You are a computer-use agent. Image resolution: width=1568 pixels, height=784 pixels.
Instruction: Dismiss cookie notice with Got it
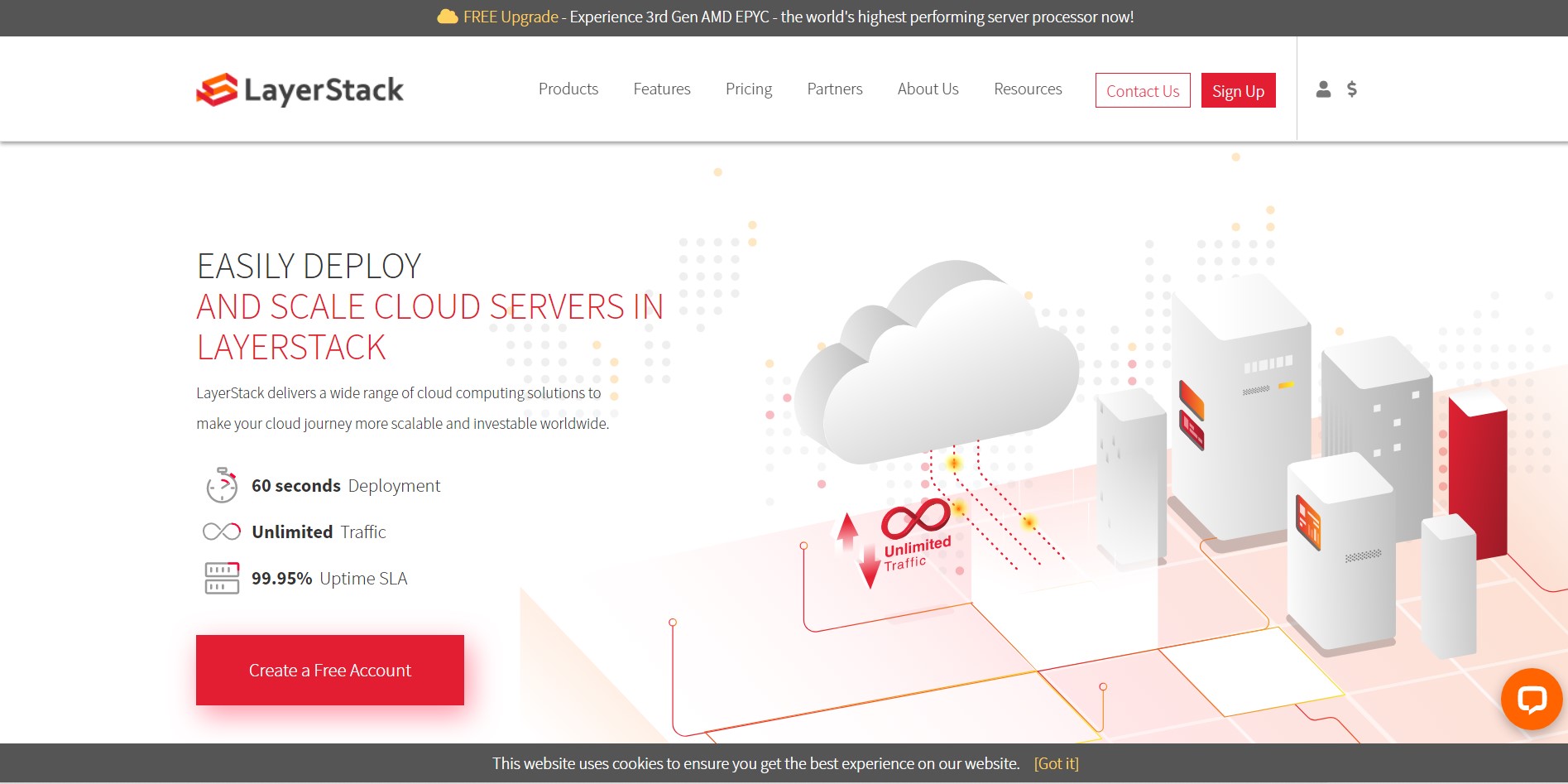click(x=1057, y=763)
